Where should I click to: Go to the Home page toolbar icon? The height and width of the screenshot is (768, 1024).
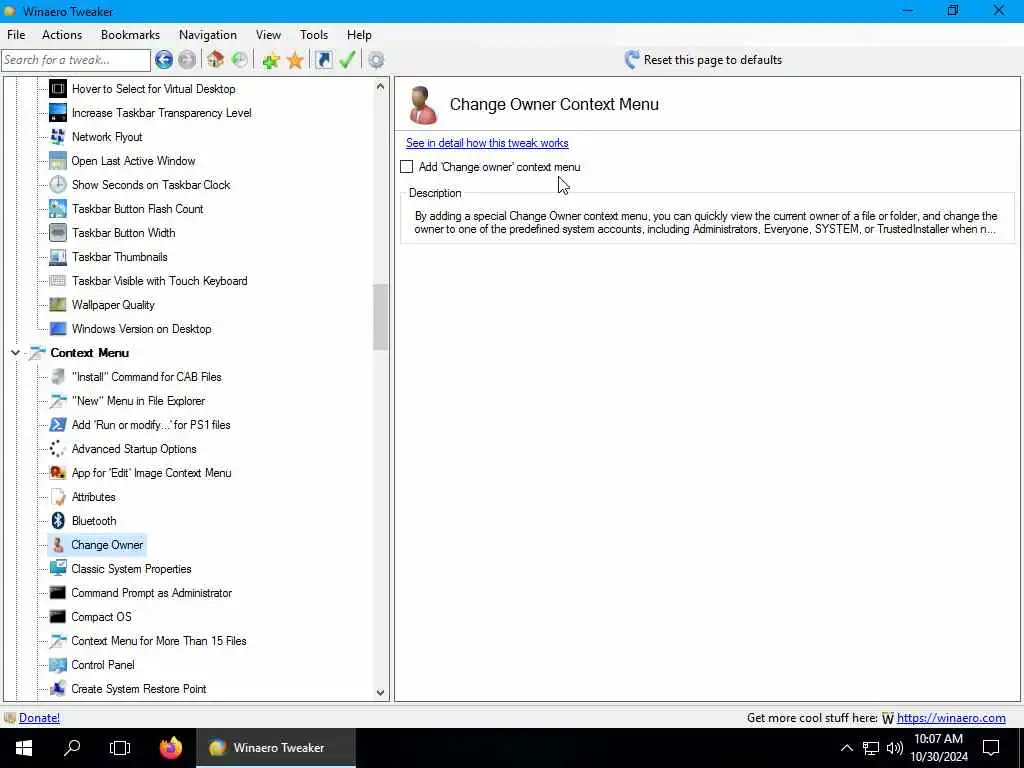[216, 60]
